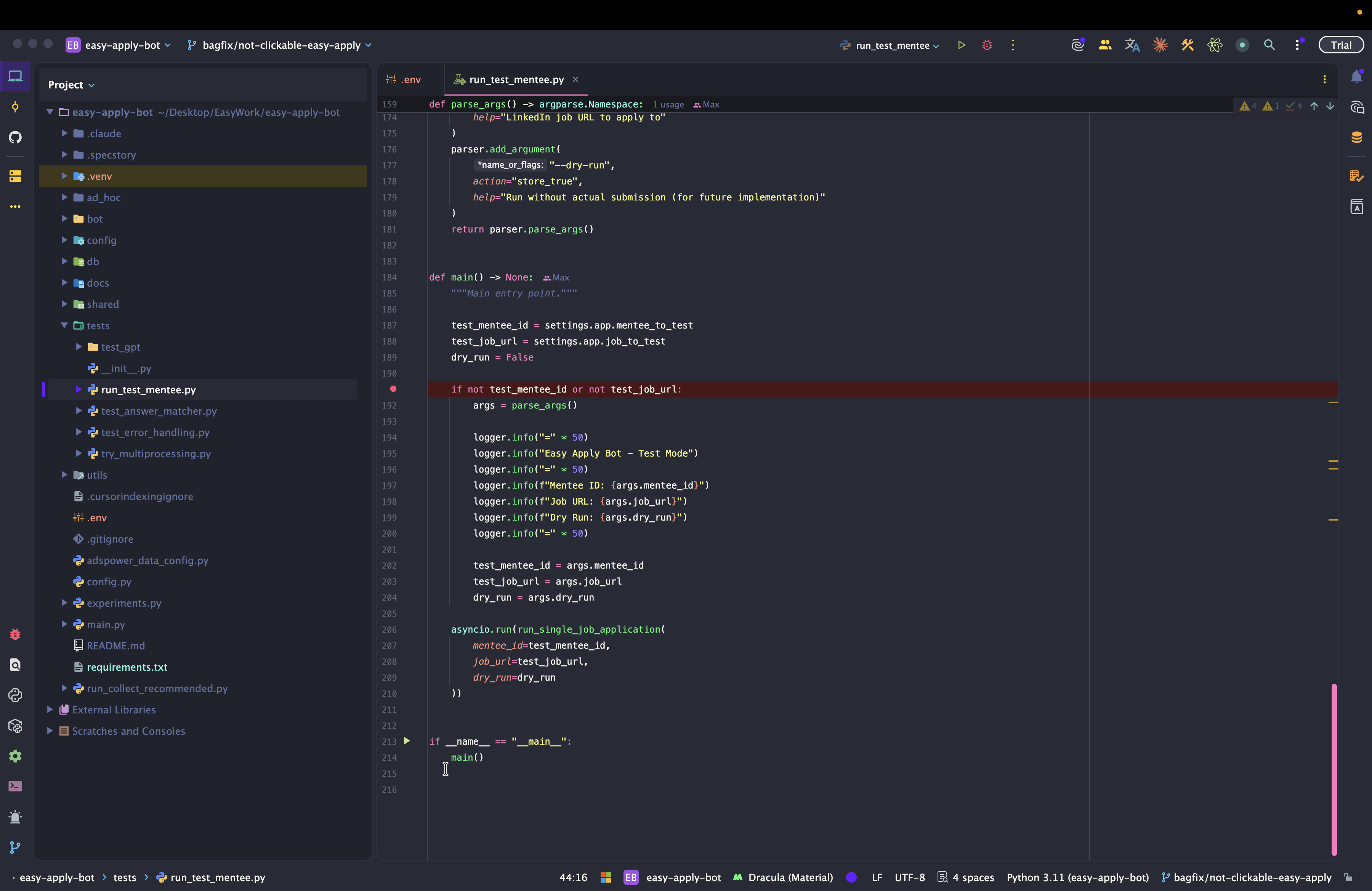This screenshot has width=1372, height=891.
Task: Click the Search Everywhere magnifier icon
Action: pyautogui.click(x=1269, y=45)
